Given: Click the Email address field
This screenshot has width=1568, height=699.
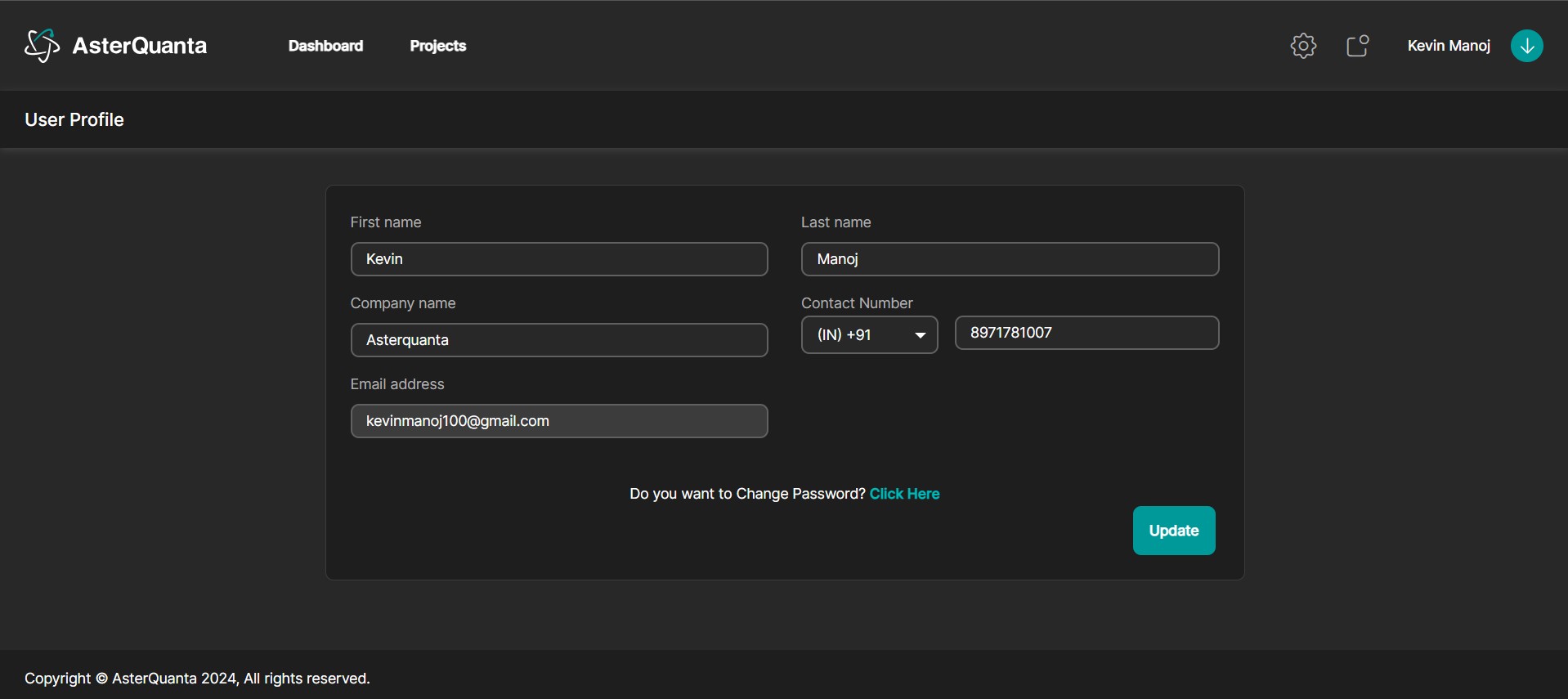Looking at the screenshot, I should [559, 421].
